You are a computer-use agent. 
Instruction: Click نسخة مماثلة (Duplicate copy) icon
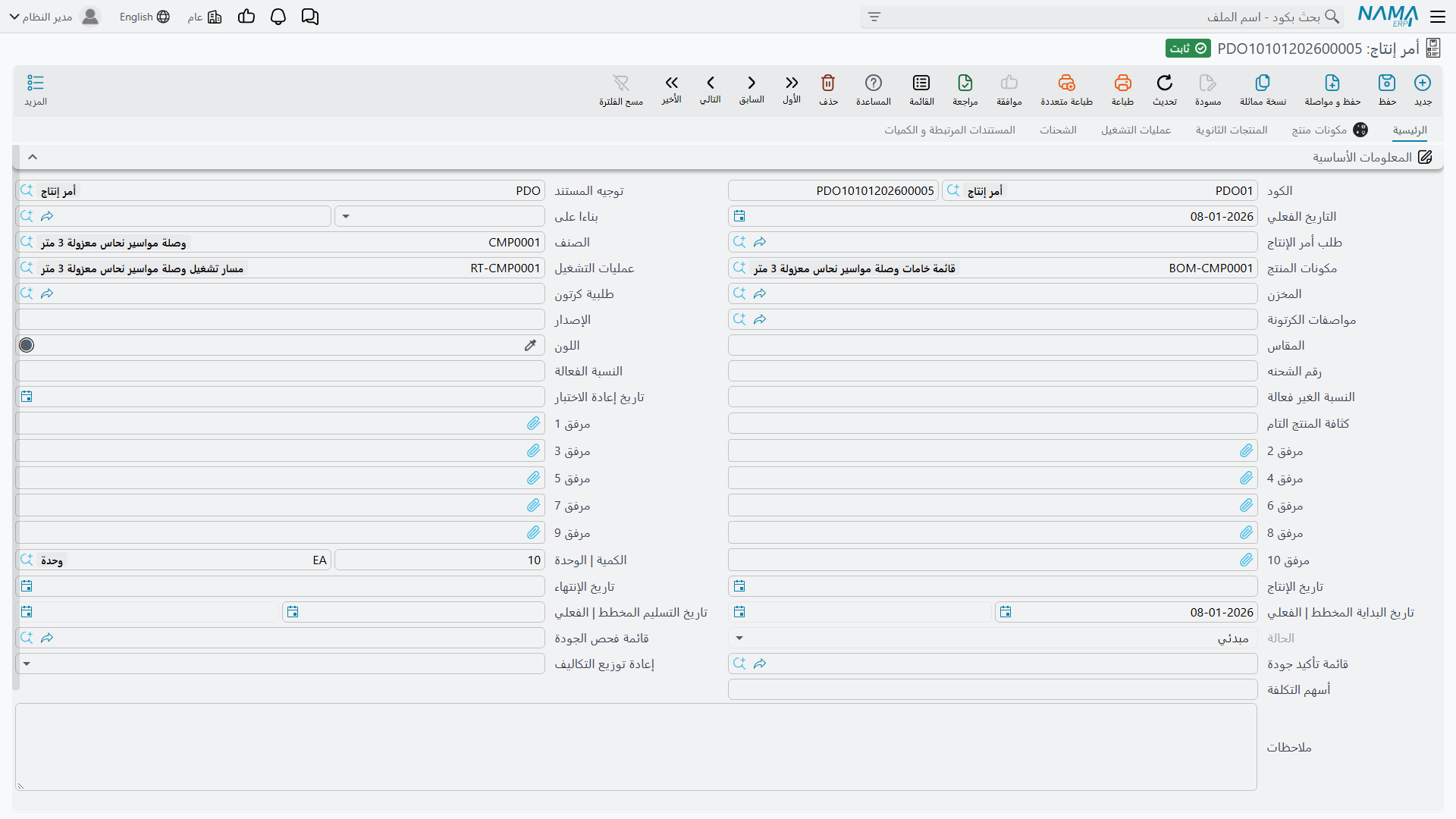[x=1263, y=83]
